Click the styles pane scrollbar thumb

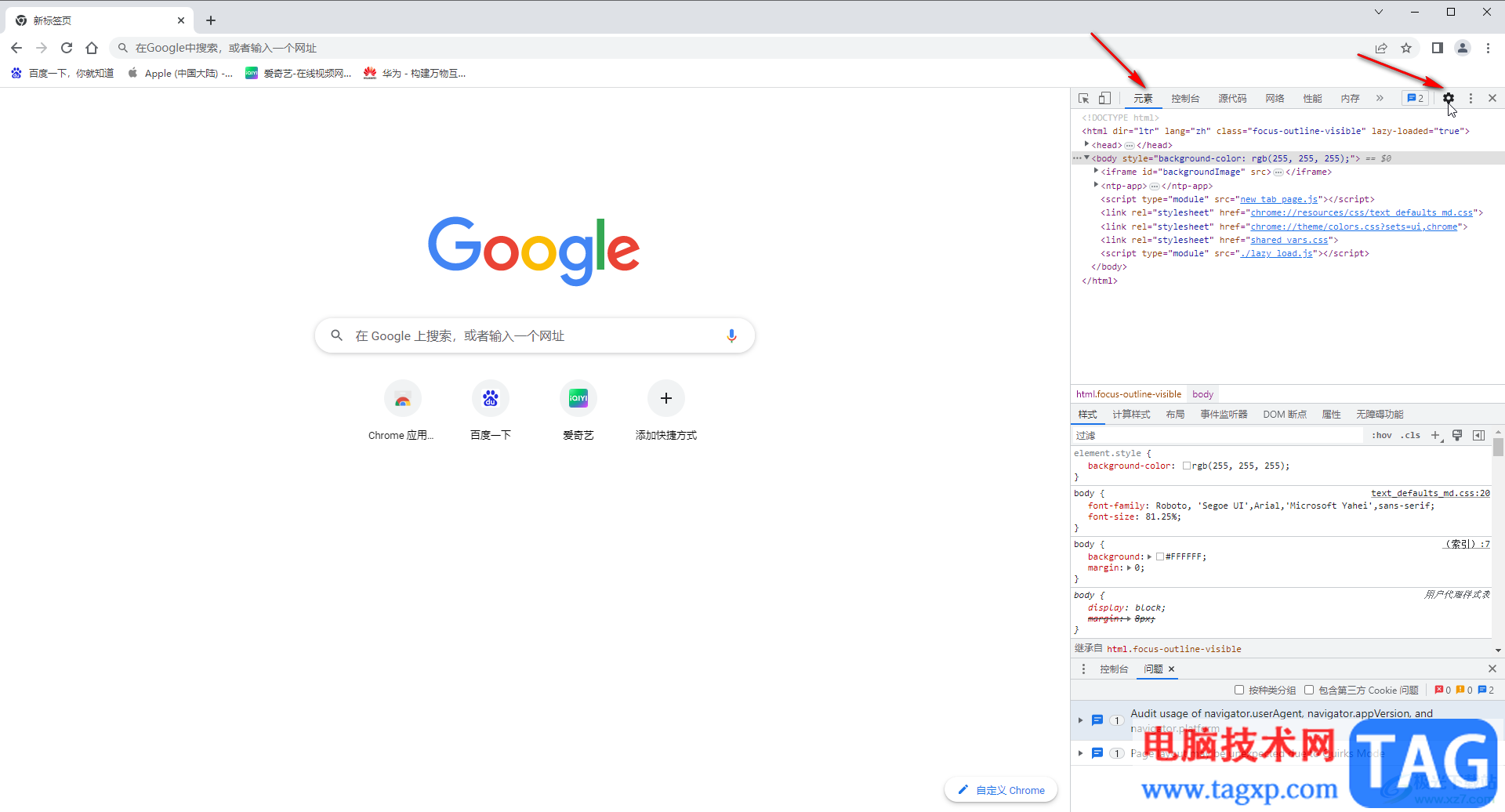point(1498,447)
